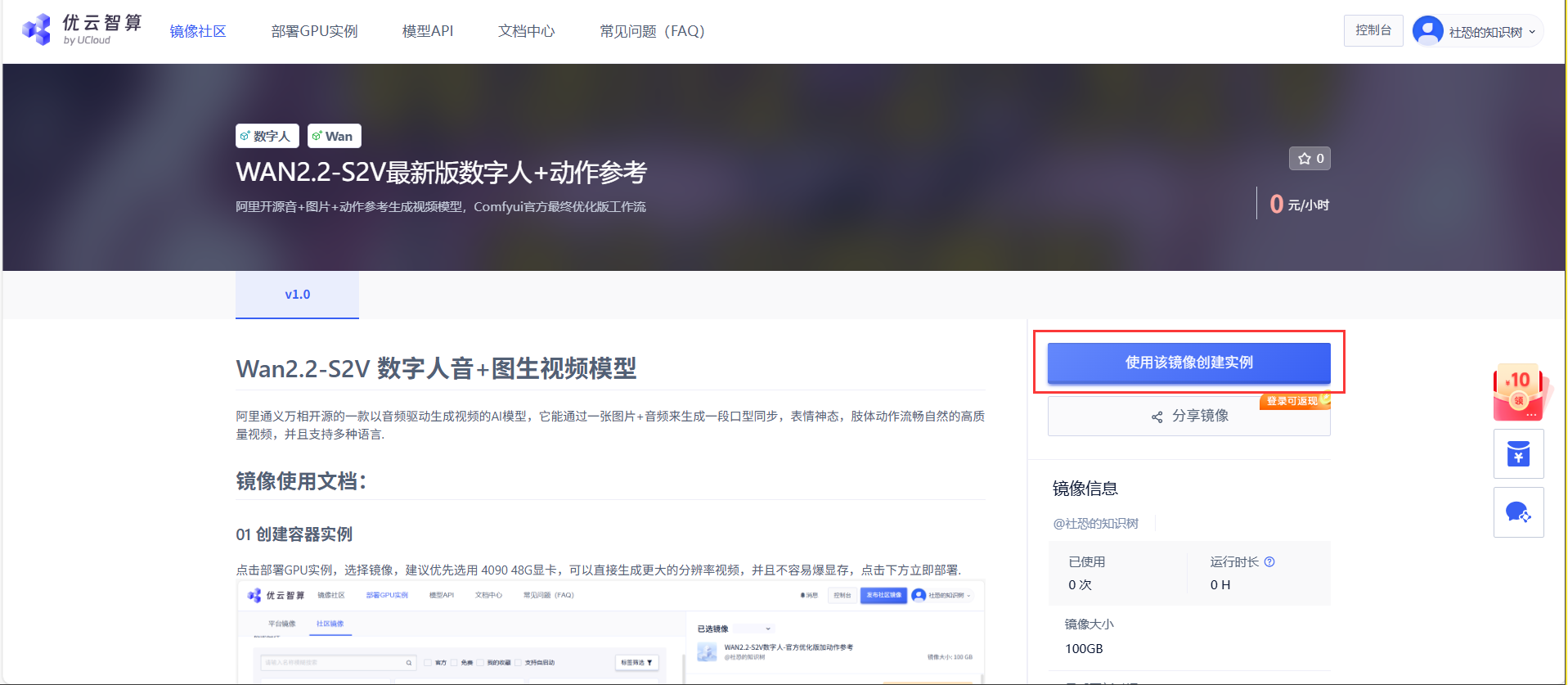Screen dimensions: 1568x685
Task: Click the help icon beside 运行时长
Action: 1269,562
